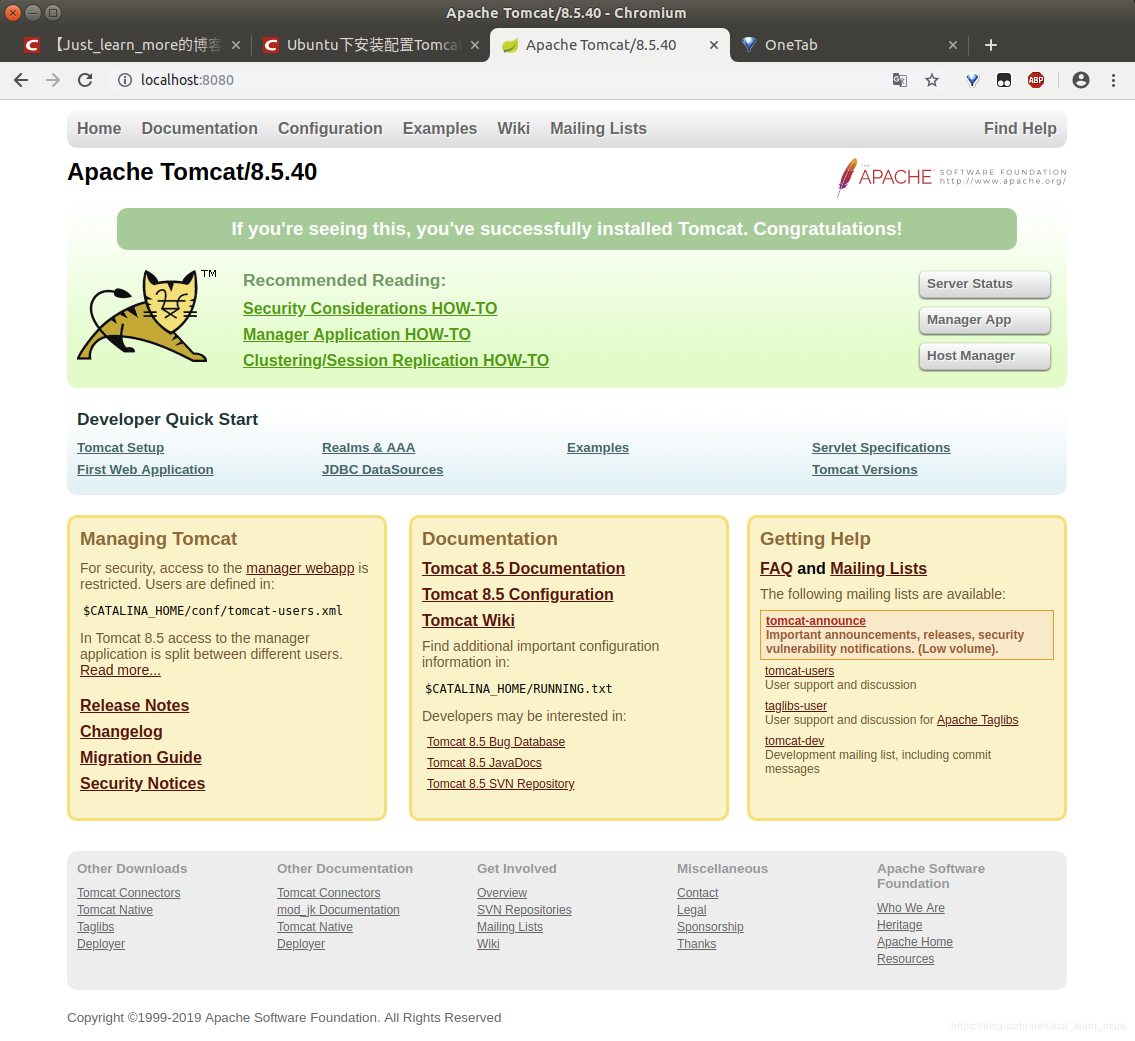Open the tomcat-dev mailing list link
Viewport: 1135px width, 1041px height.
[794, 741]
